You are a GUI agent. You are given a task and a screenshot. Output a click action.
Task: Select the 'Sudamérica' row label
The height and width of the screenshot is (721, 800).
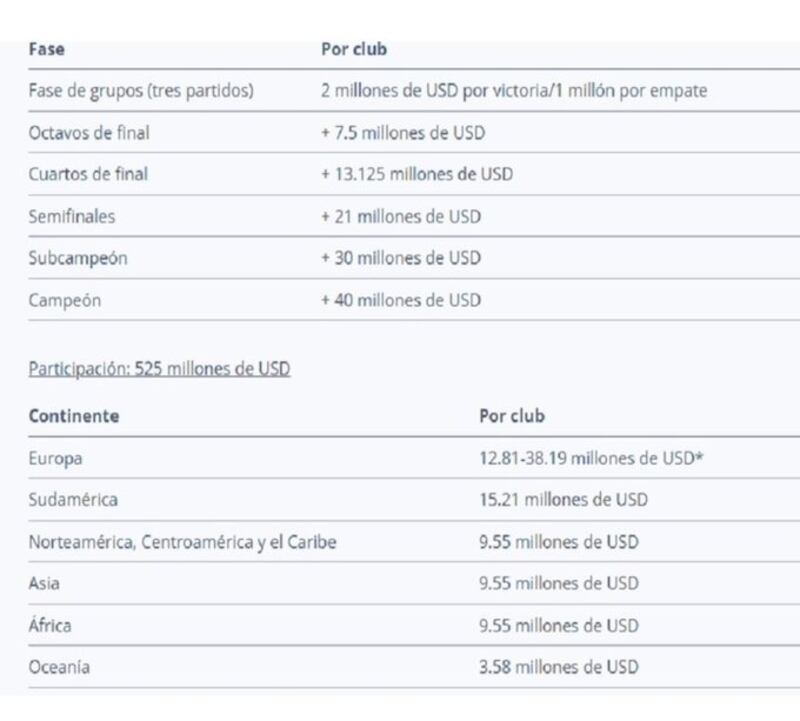73,500
